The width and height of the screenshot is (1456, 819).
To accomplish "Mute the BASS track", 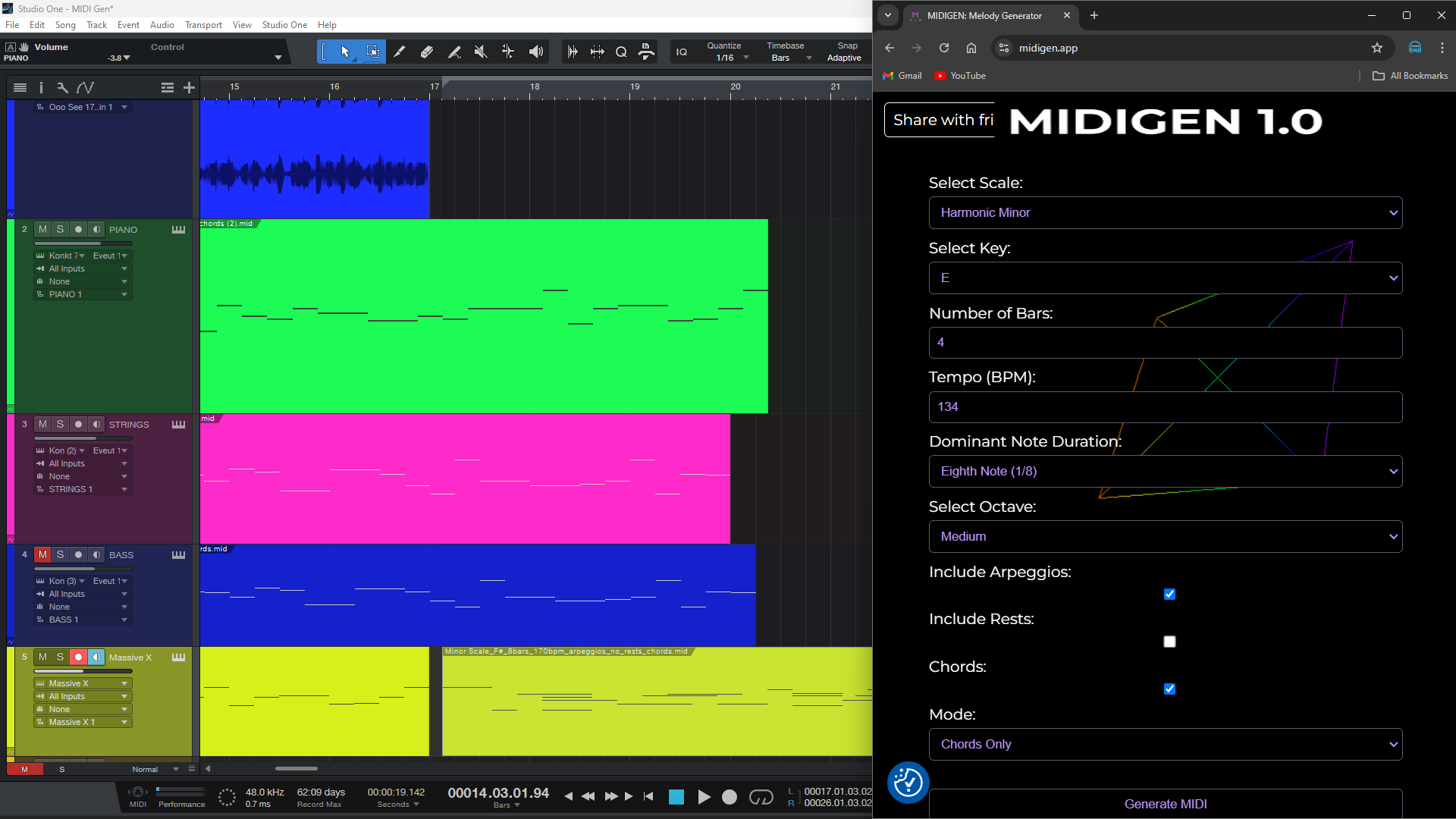I will [x=42, y=554].
